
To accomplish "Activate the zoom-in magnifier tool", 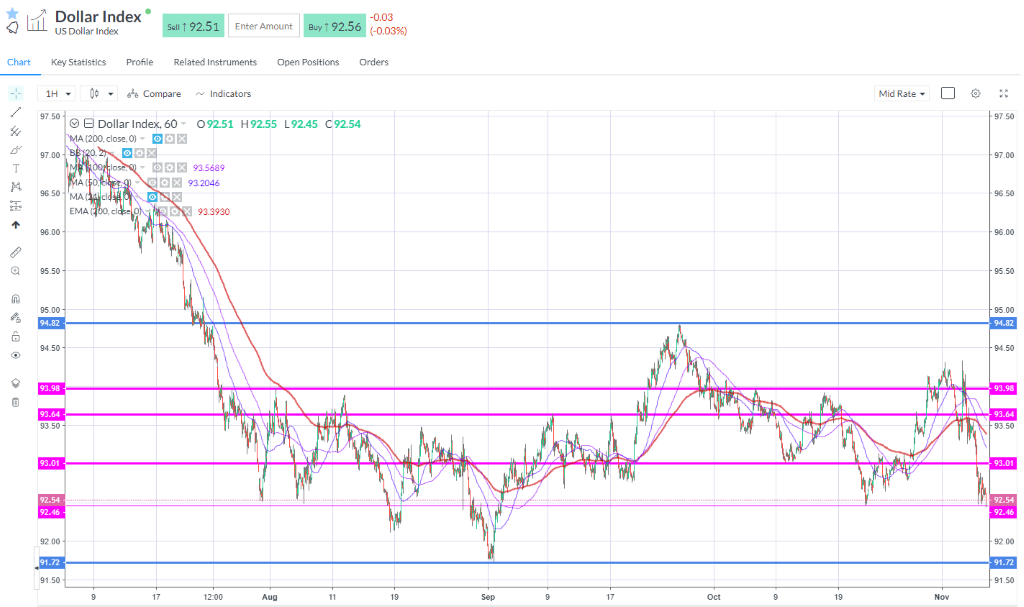I will tap(16, 271).
